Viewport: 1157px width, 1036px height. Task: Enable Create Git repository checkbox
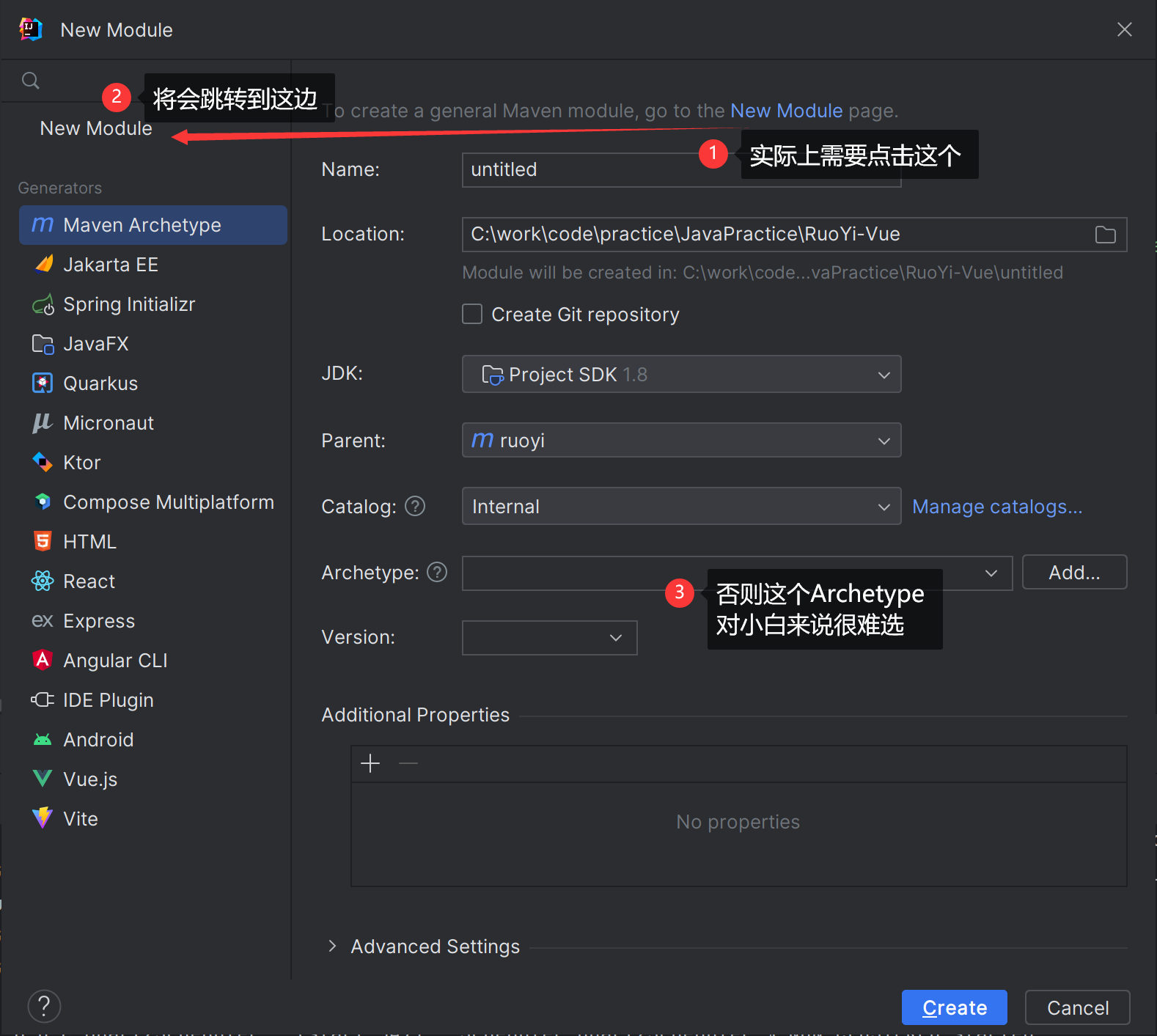pyautogui.click(x=472, y=315)
